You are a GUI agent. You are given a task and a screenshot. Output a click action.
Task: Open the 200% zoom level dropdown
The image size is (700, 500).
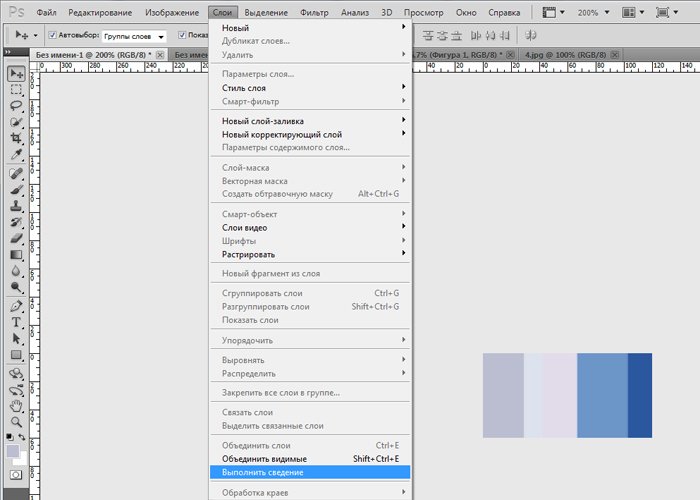tap(594, 13)
